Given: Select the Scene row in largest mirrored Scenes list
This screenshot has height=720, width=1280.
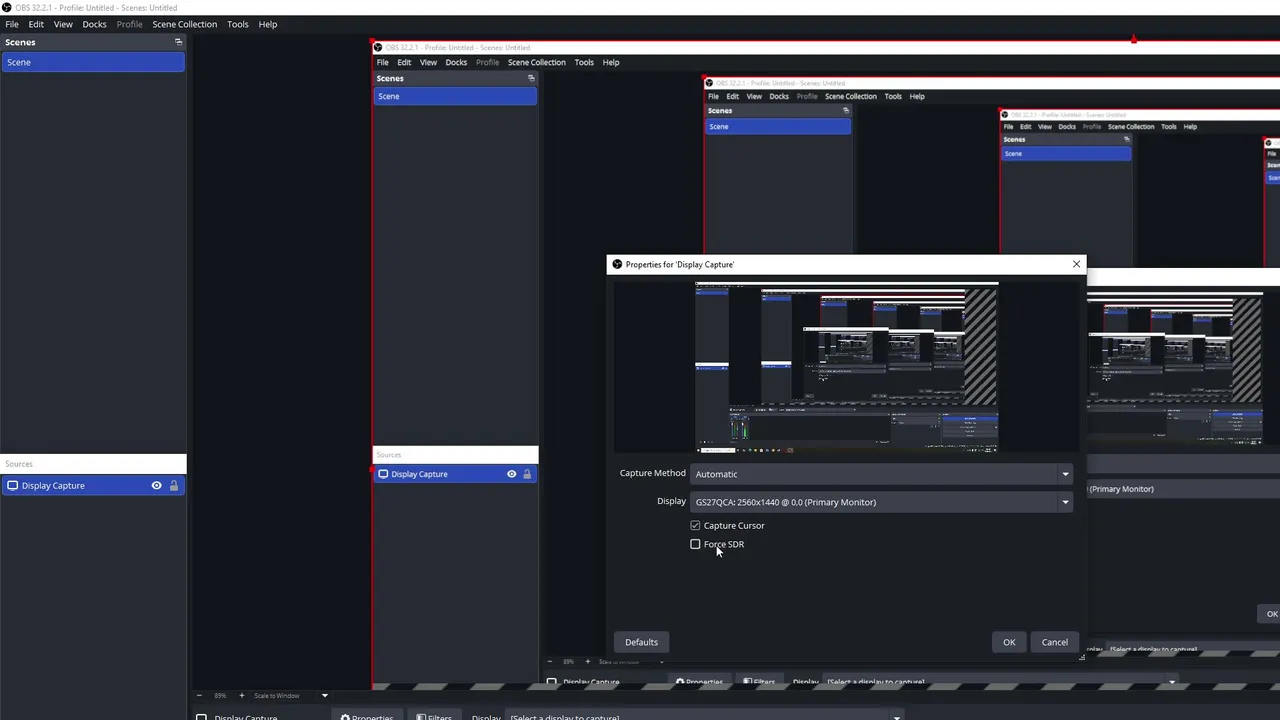Looking at the screenshot, I should [x=455, y=96].
